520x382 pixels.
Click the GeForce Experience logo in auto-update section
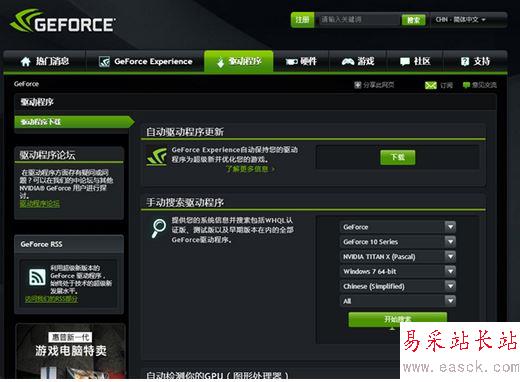157,156
